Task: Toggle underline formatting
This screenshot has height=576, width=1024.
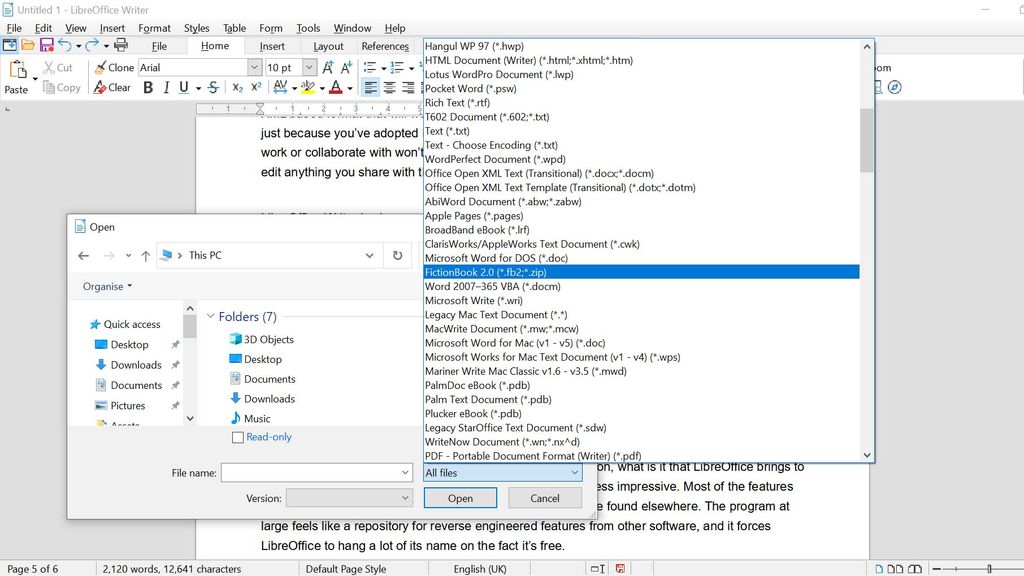Action: click(183, 88)
